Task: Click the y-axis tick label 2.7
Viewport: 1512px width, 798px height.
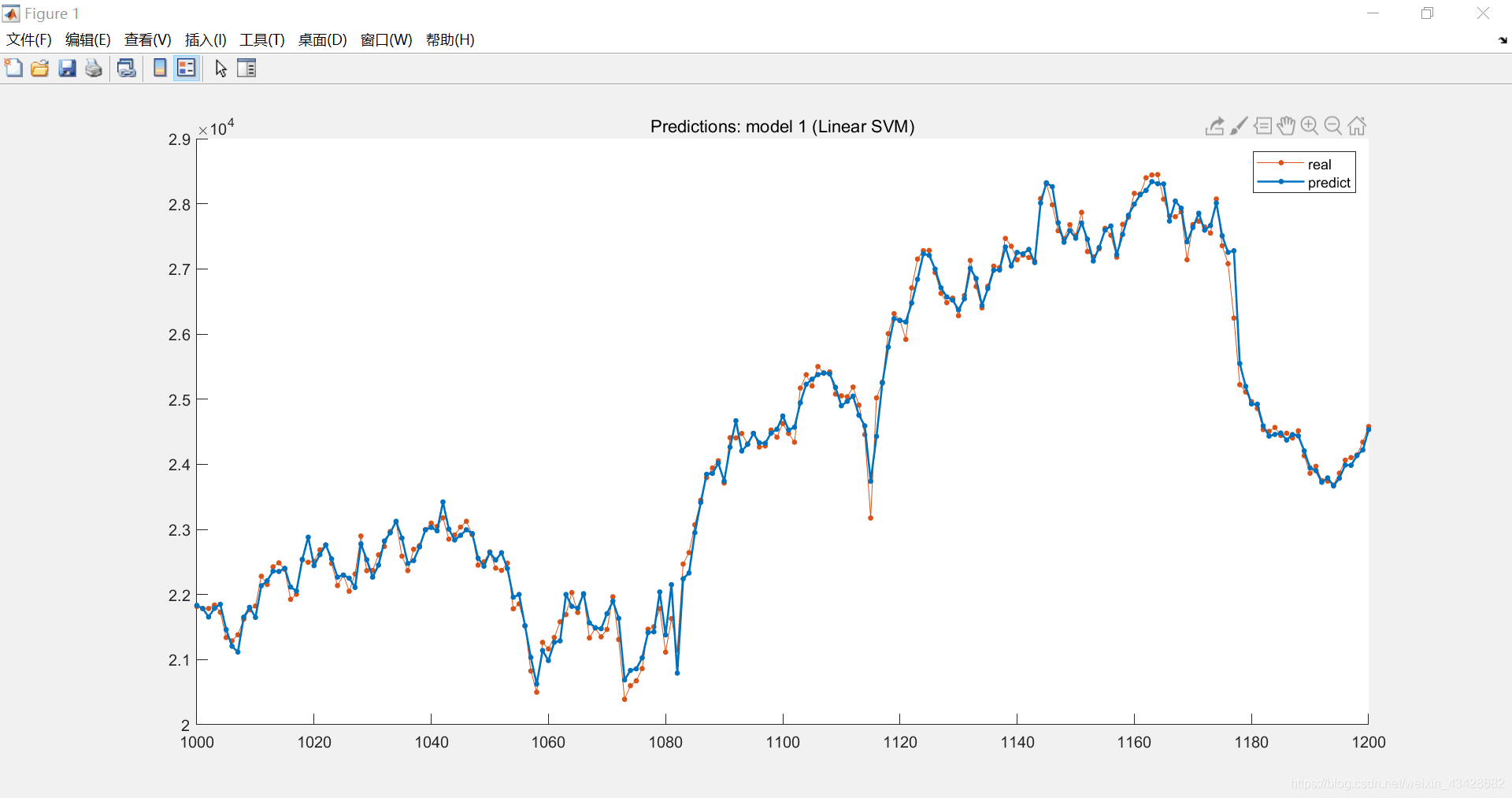Action: coord(180,269)
